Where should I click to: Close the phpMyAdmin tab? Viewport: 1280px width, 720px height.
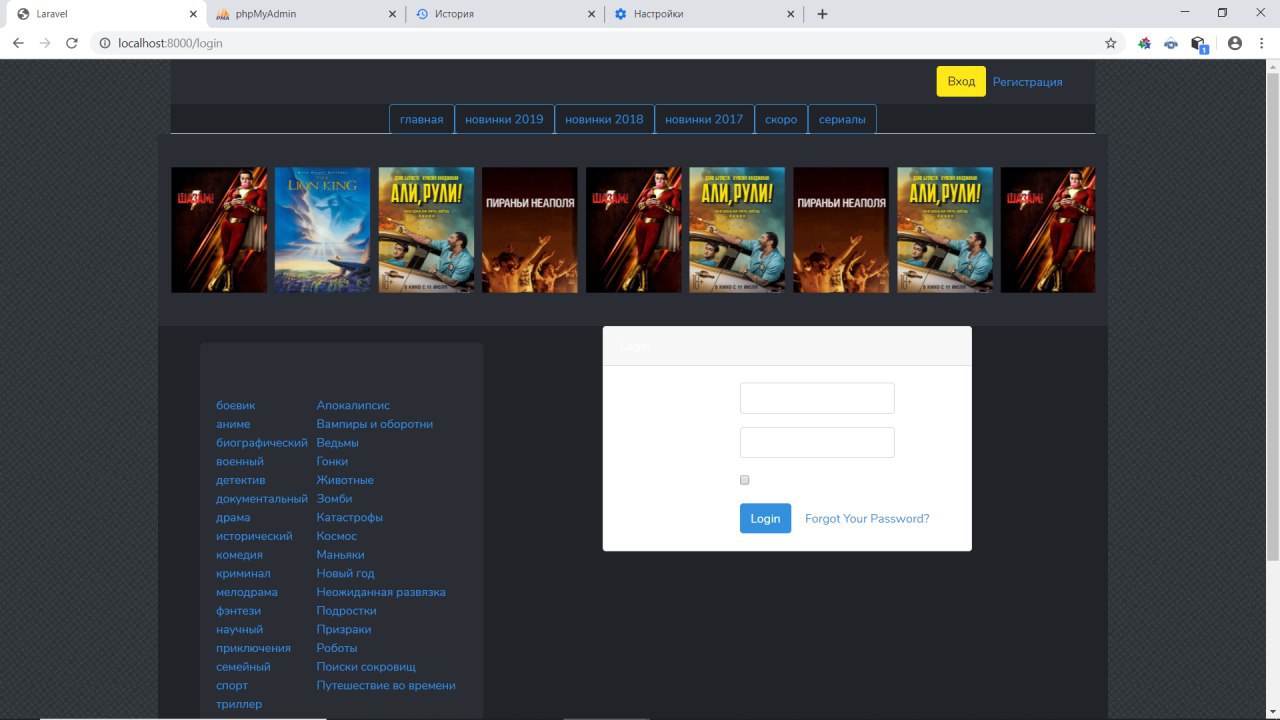click(x=392, y=14)
